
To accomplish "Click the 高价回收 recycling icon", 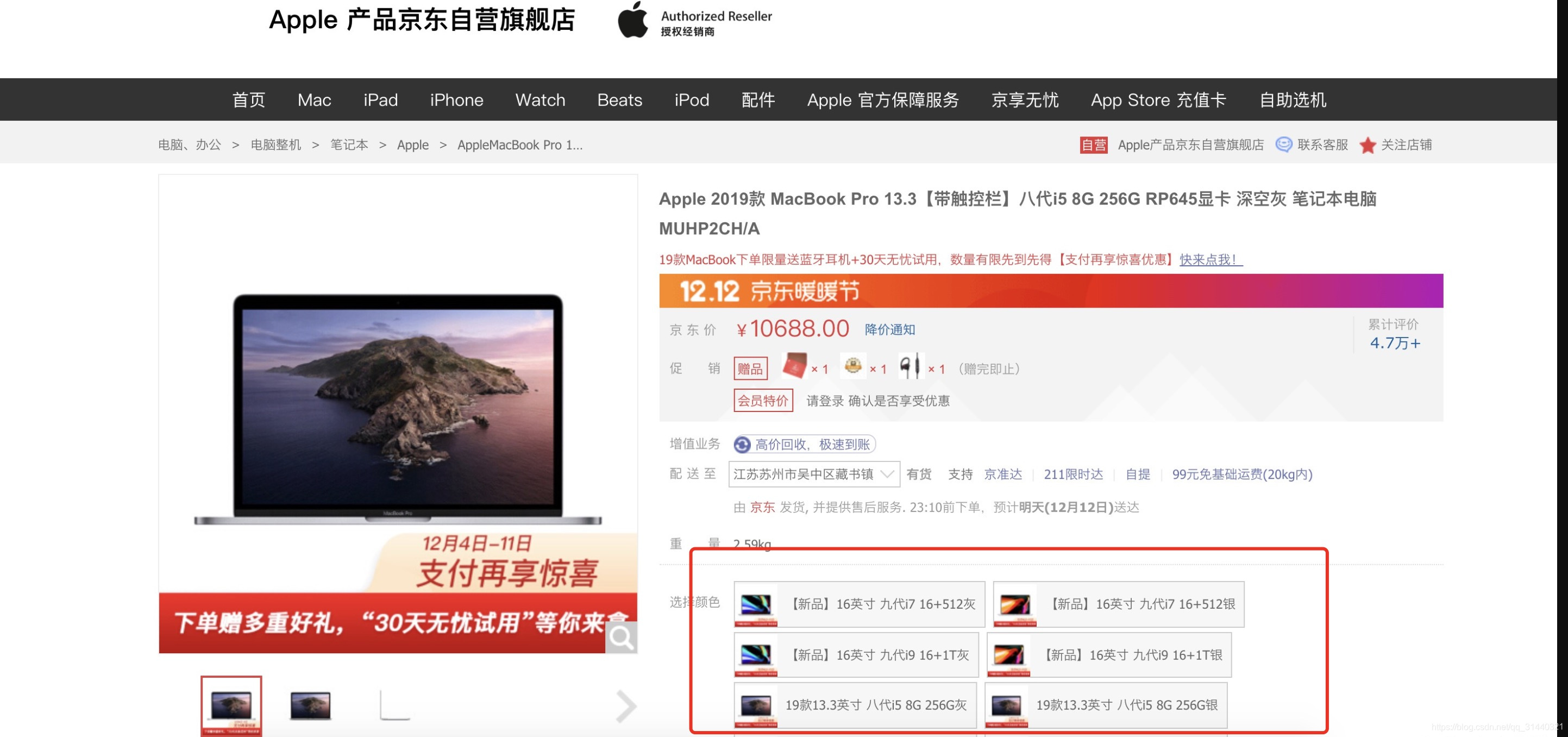I will tap(742, 445).
